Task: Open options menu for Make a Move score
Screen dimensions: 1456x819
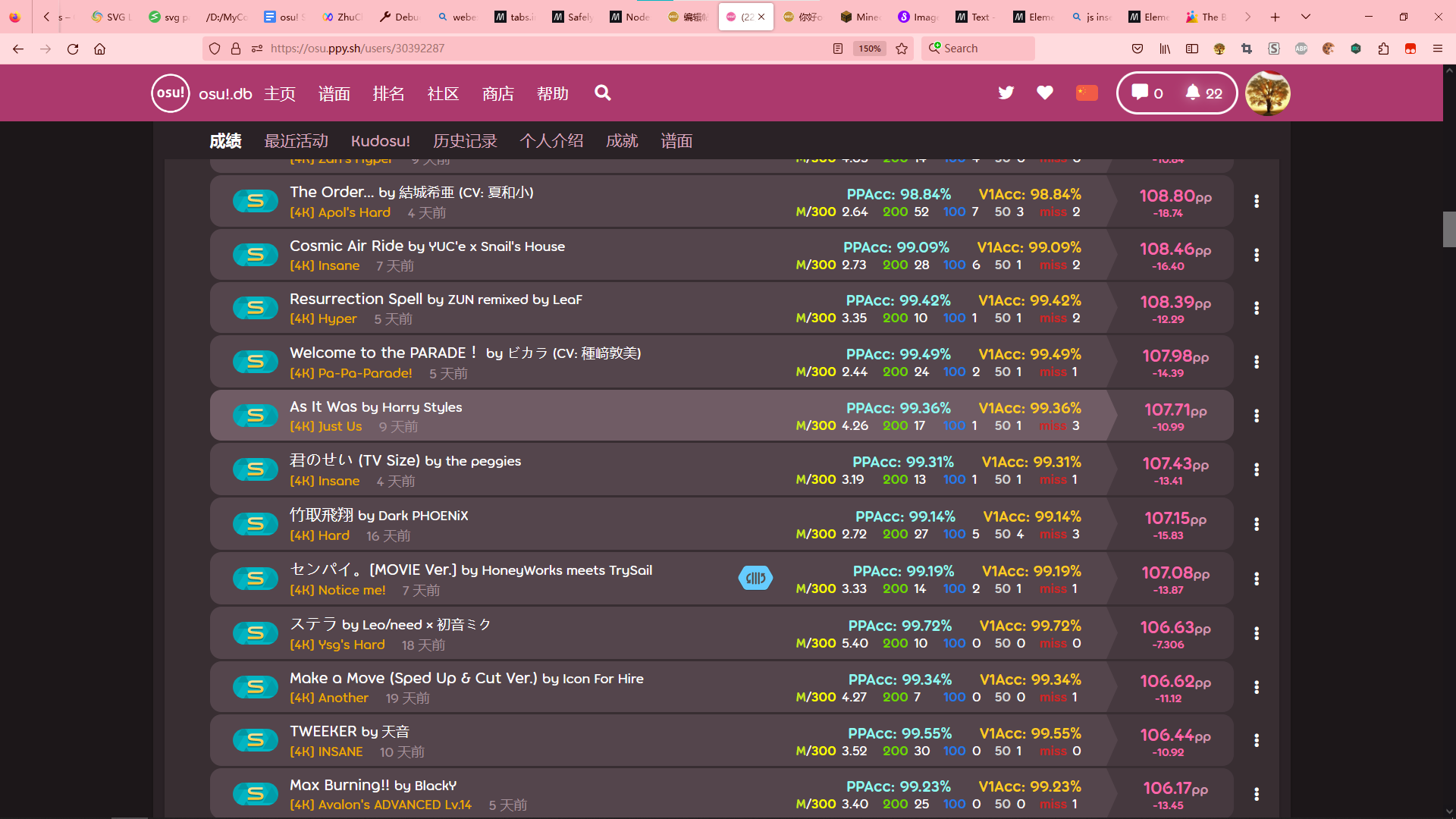Action: (x=1257, y=687)
